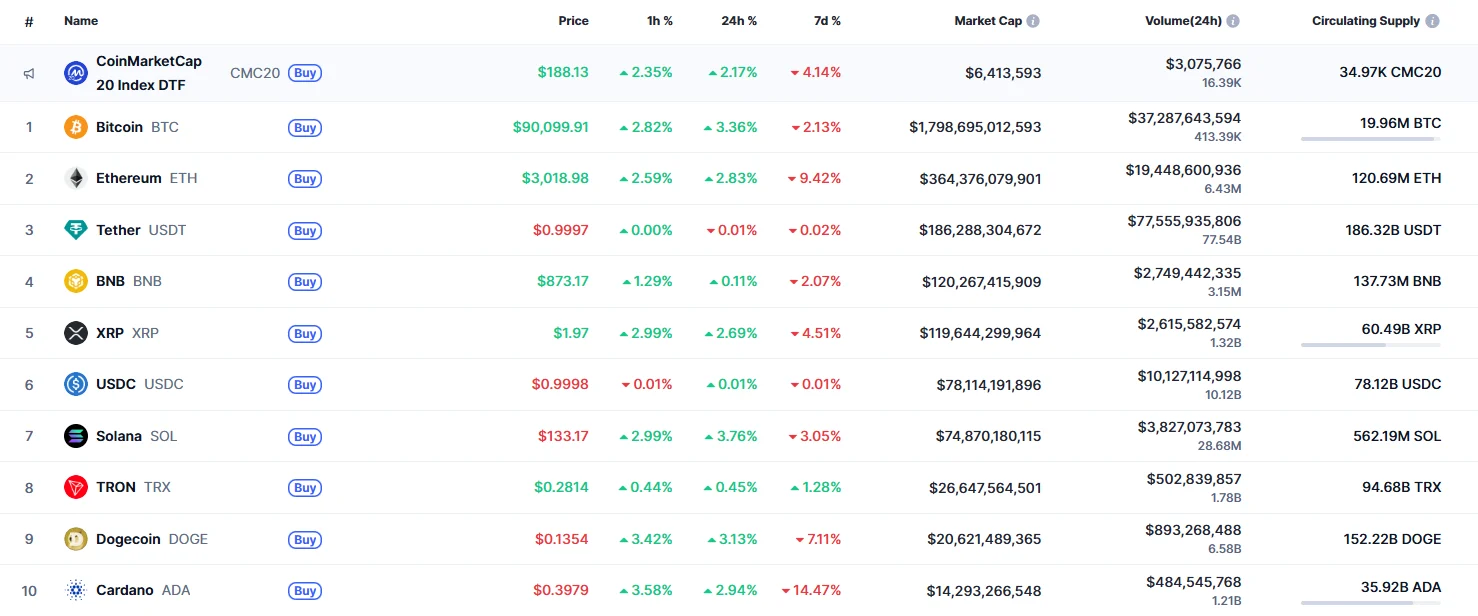Sort by the 7d % column header
Screen dimensions: 1478x616
pos(825,21)
